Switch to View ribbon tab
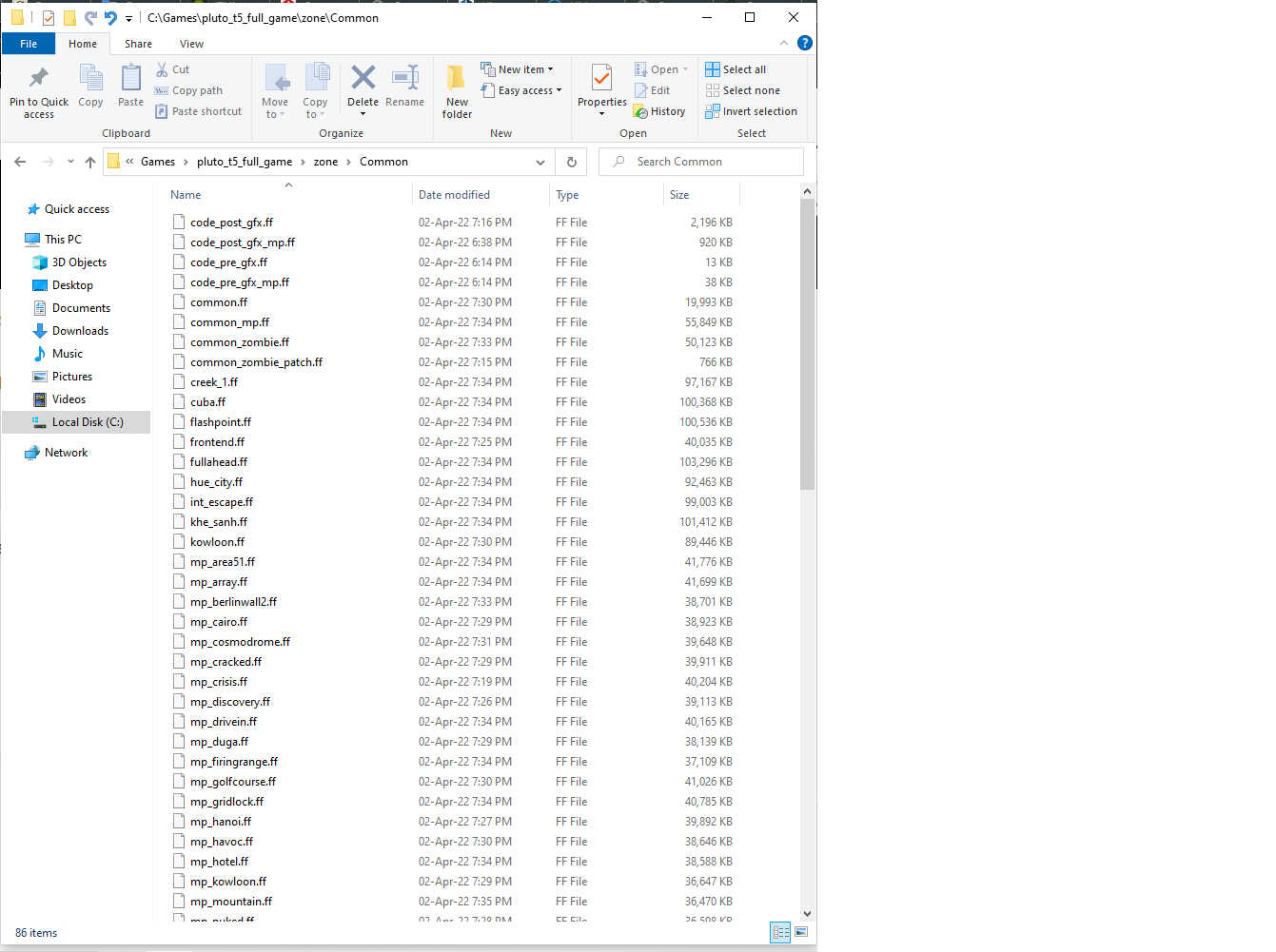This screenshot has height=952, width=1276. tap(191, 44)
